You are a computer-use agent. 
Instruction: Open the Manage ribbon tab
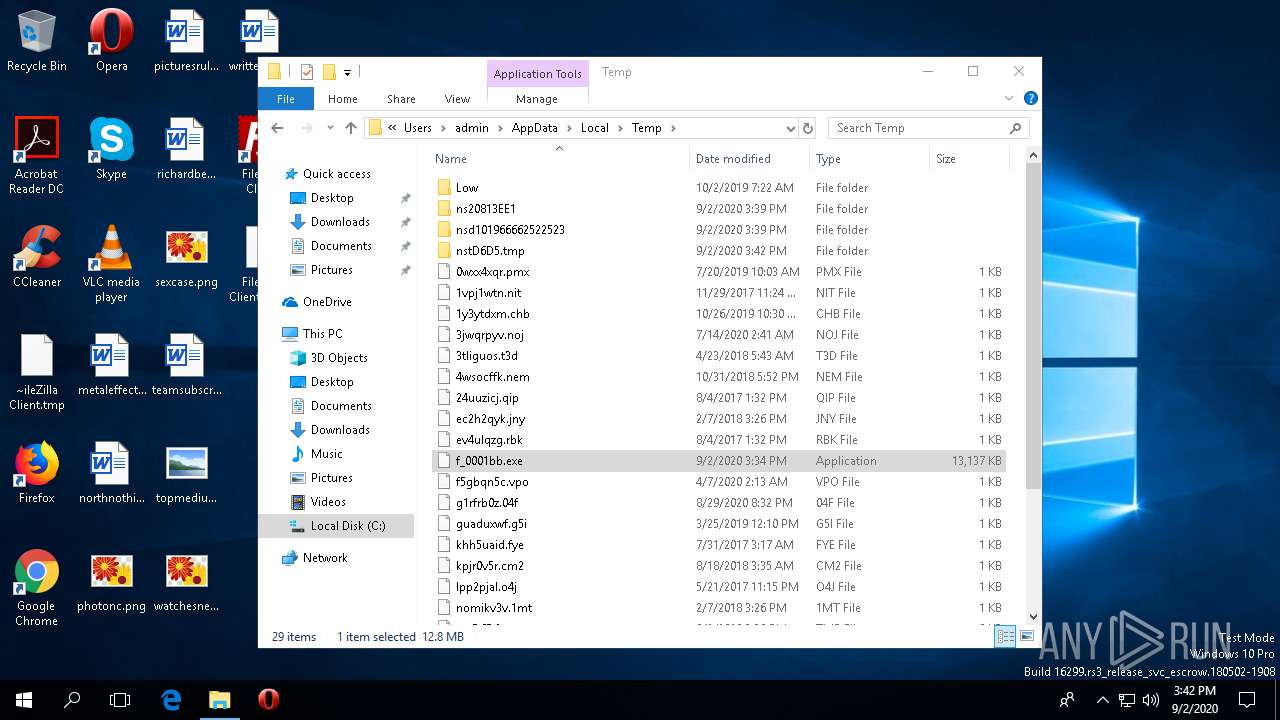[537, 99]
